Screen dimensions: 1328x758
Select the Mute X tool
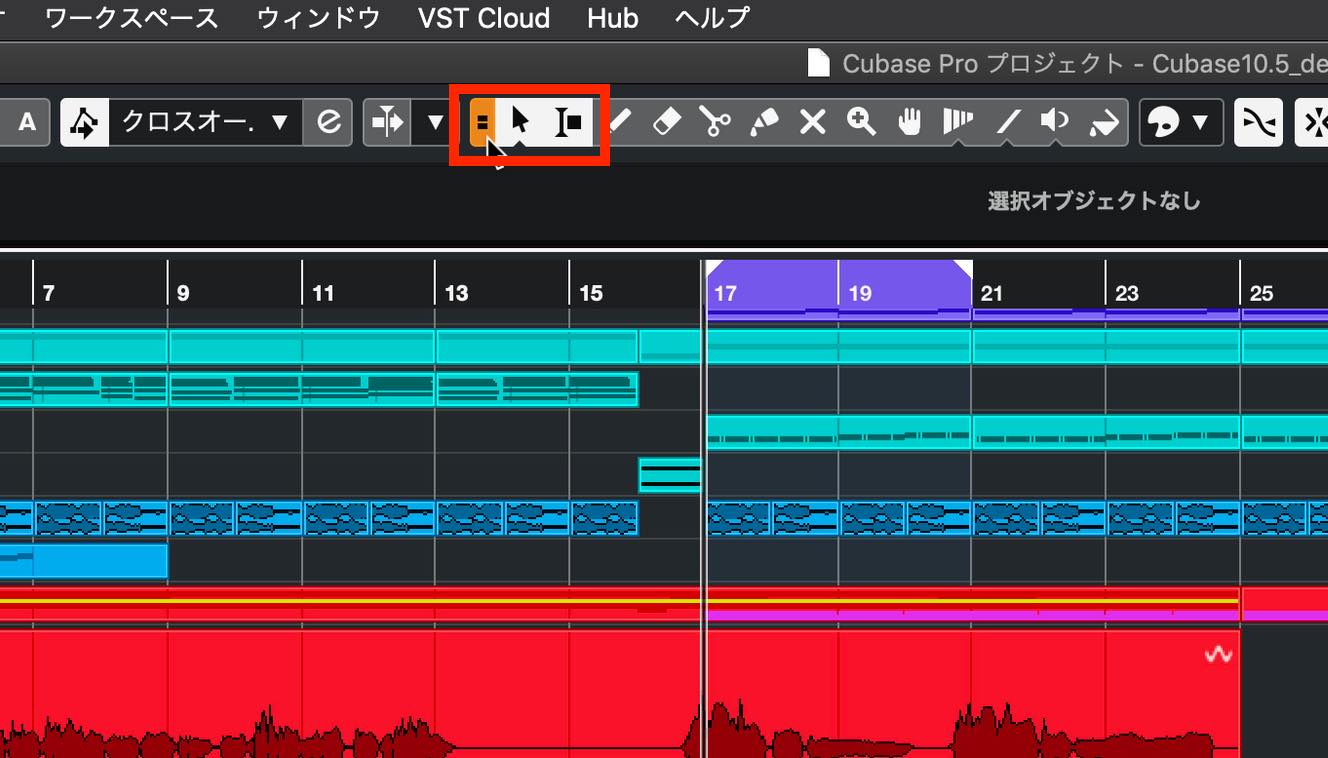tap(813, 122)
